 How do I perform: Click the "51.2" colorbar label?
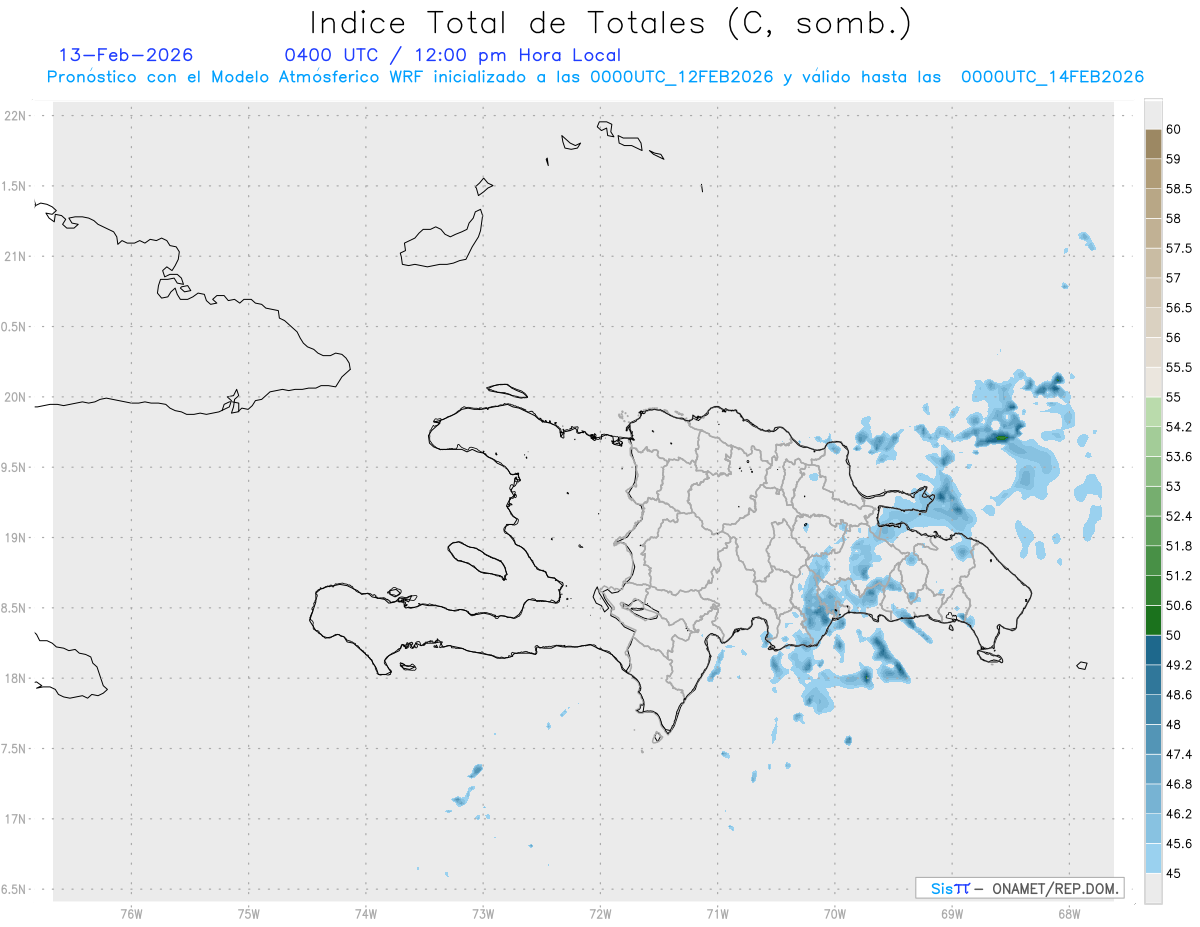point(1178,576)
